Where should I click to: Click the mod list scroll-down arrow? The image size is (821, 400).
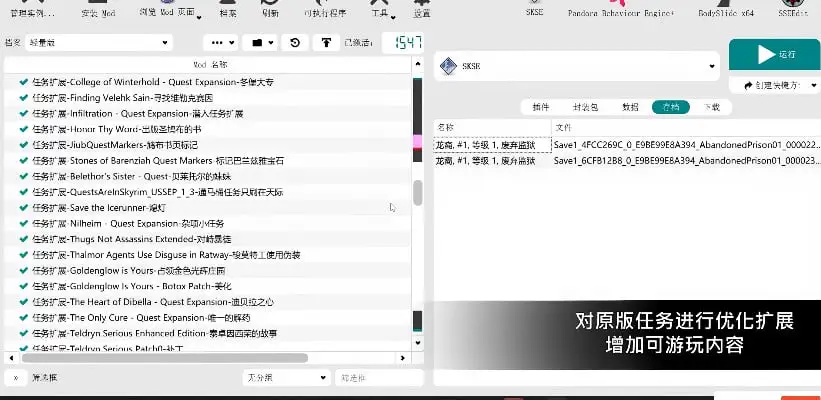point(418,343)
